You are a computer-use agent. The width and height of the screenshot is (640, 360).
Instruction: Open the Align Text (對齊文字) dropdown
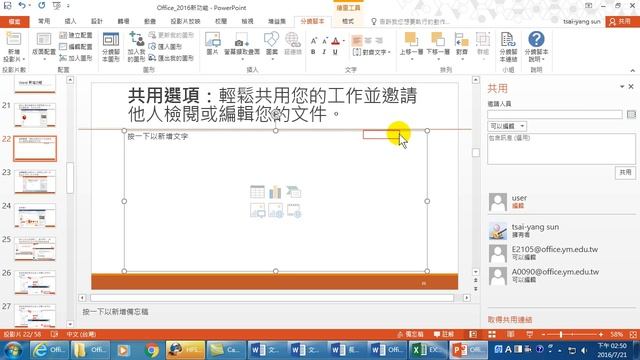371,52
